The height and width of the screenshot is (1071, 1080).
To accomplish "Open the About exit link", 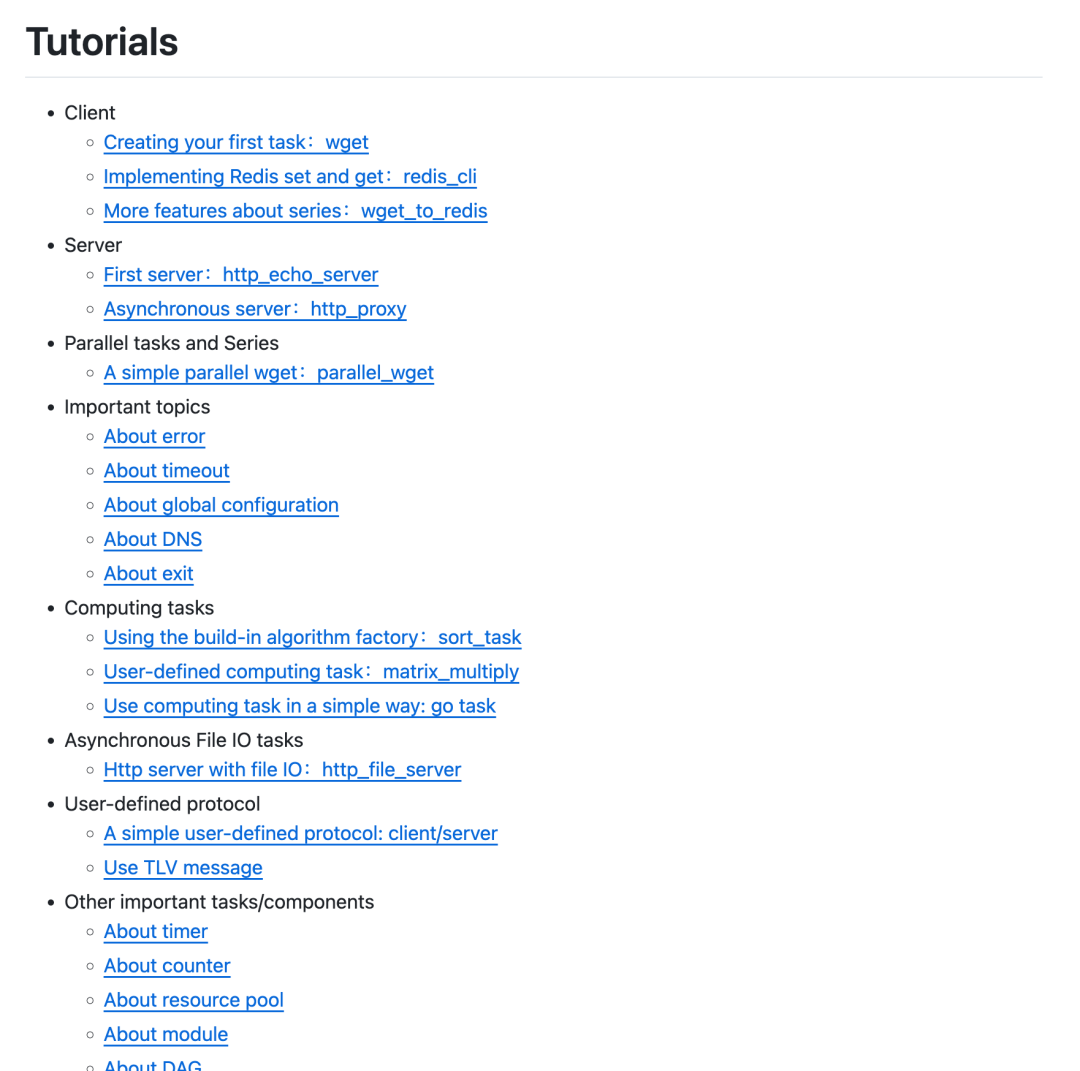I will point(149,574).
